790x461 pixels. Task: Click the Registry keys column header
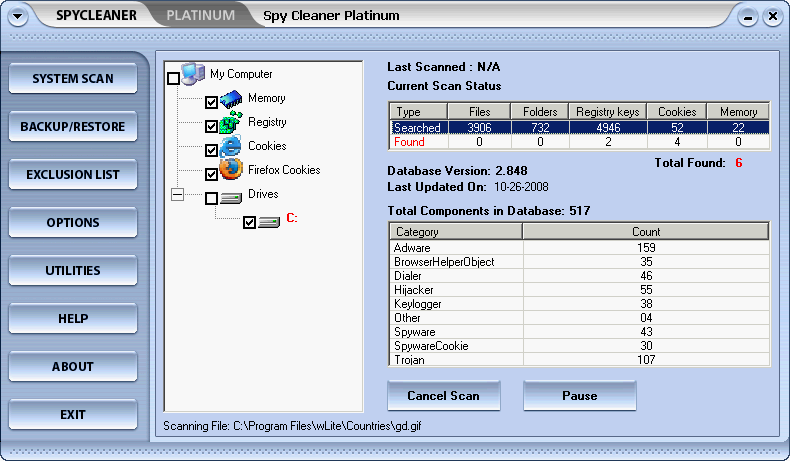(608, 111)
